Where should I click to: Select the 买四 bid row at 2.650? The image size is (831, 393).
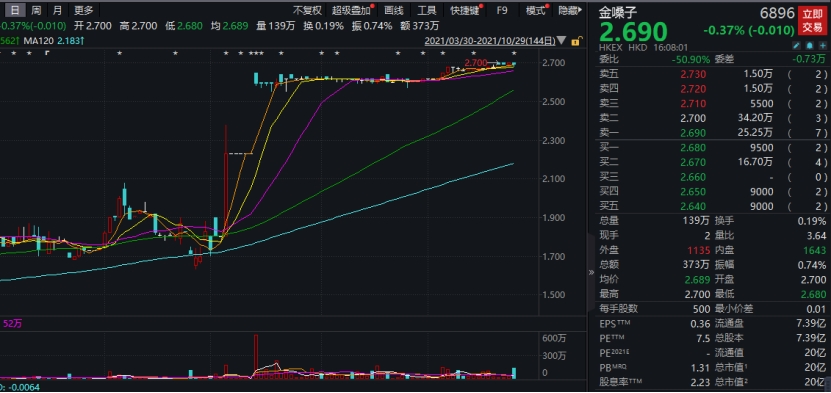pyautogui.click(x=712, y=192)
